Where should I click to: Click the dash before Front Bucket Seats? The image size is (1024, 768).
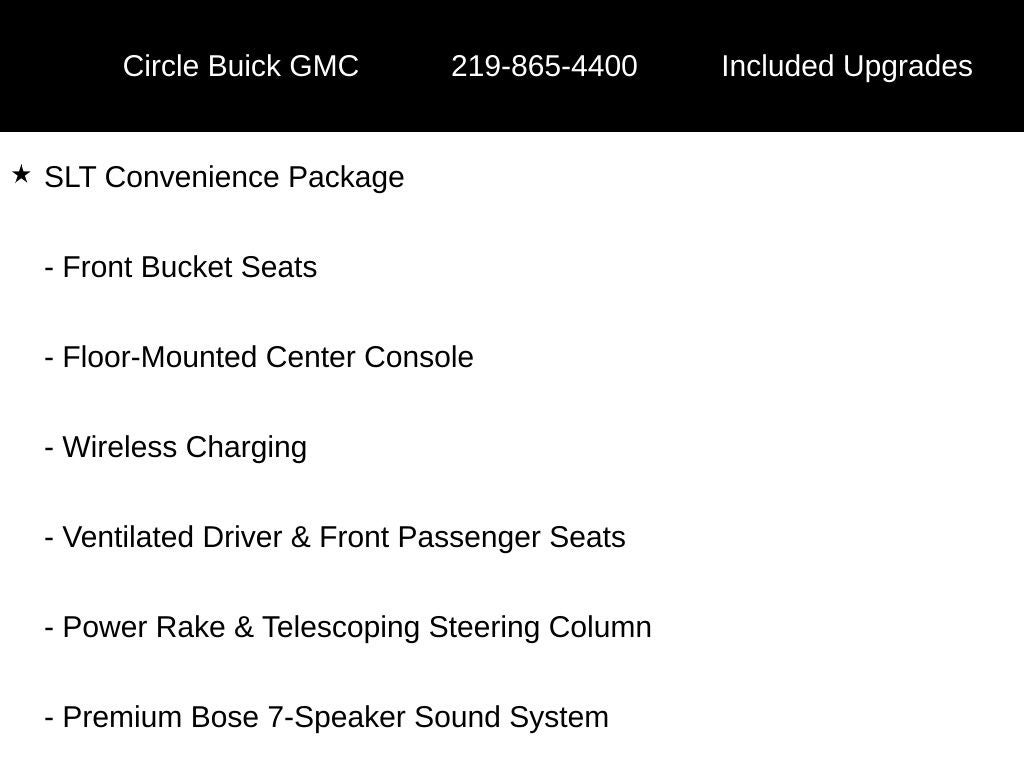(x=49, y=268)
